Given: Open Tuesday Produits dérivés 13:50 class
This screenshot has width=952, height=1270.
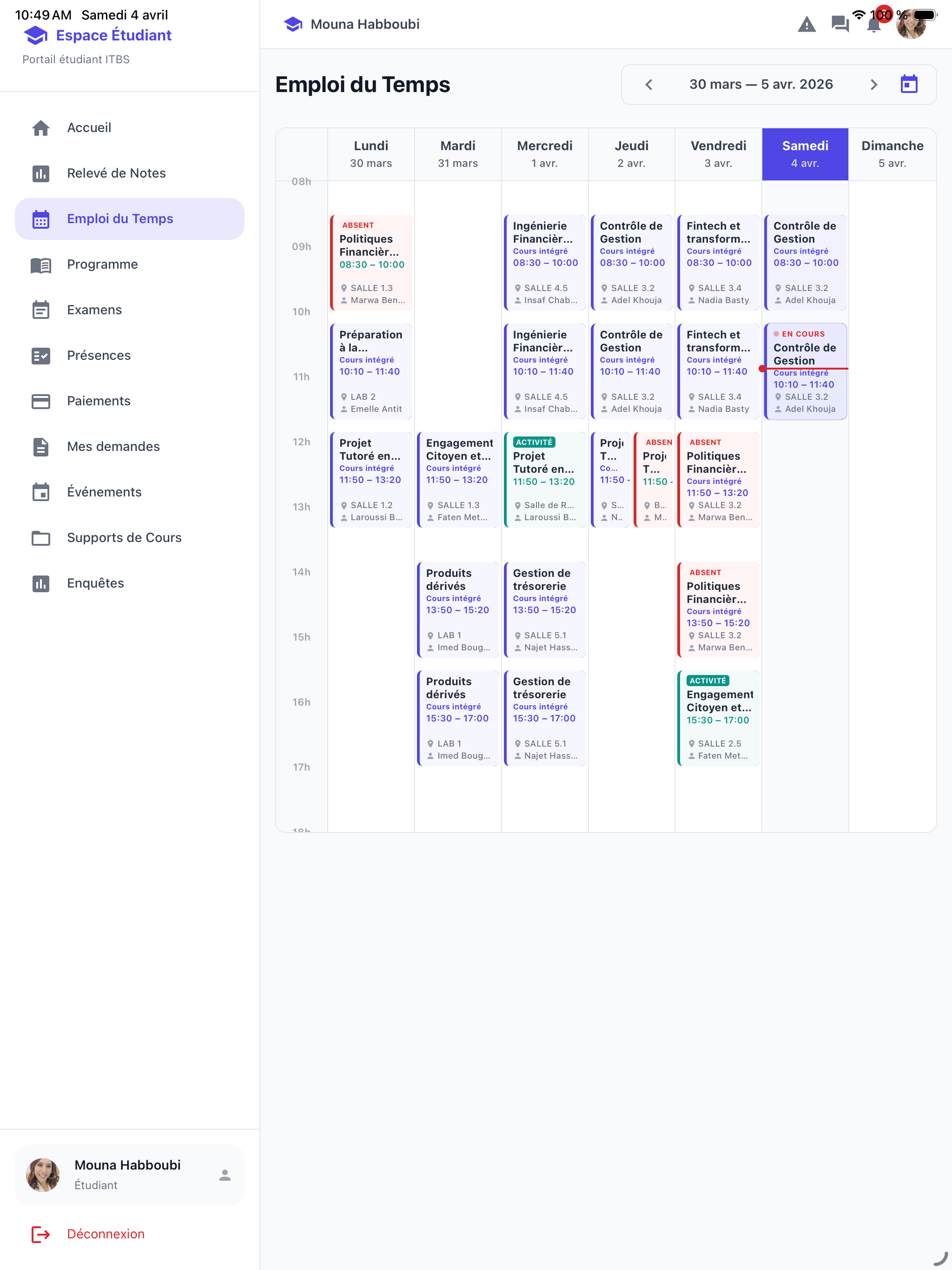Looking at the screenshot, I should click(457, 610).
